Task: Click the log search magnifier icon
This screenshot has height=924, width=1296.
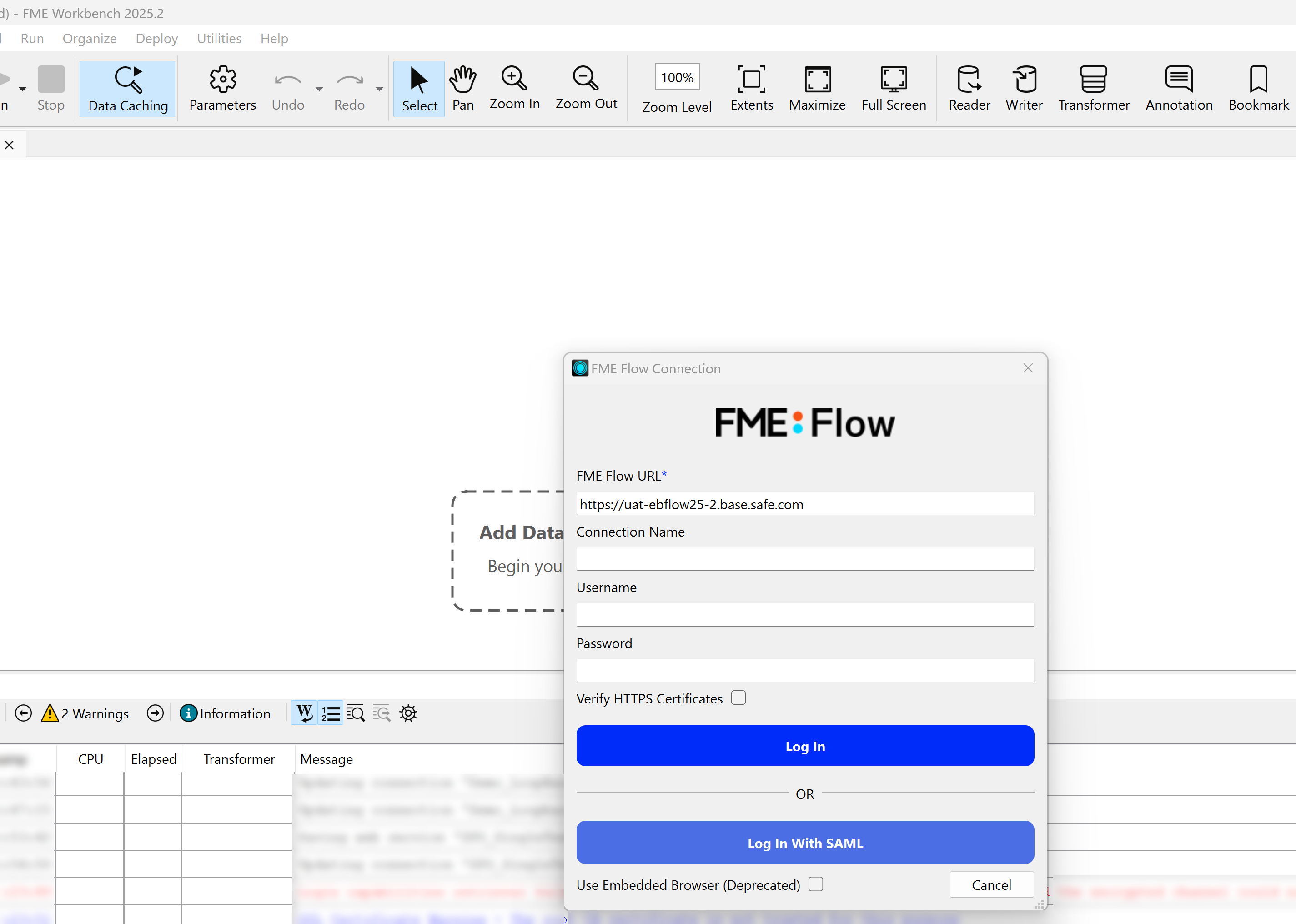Action: tap(356, 713)
